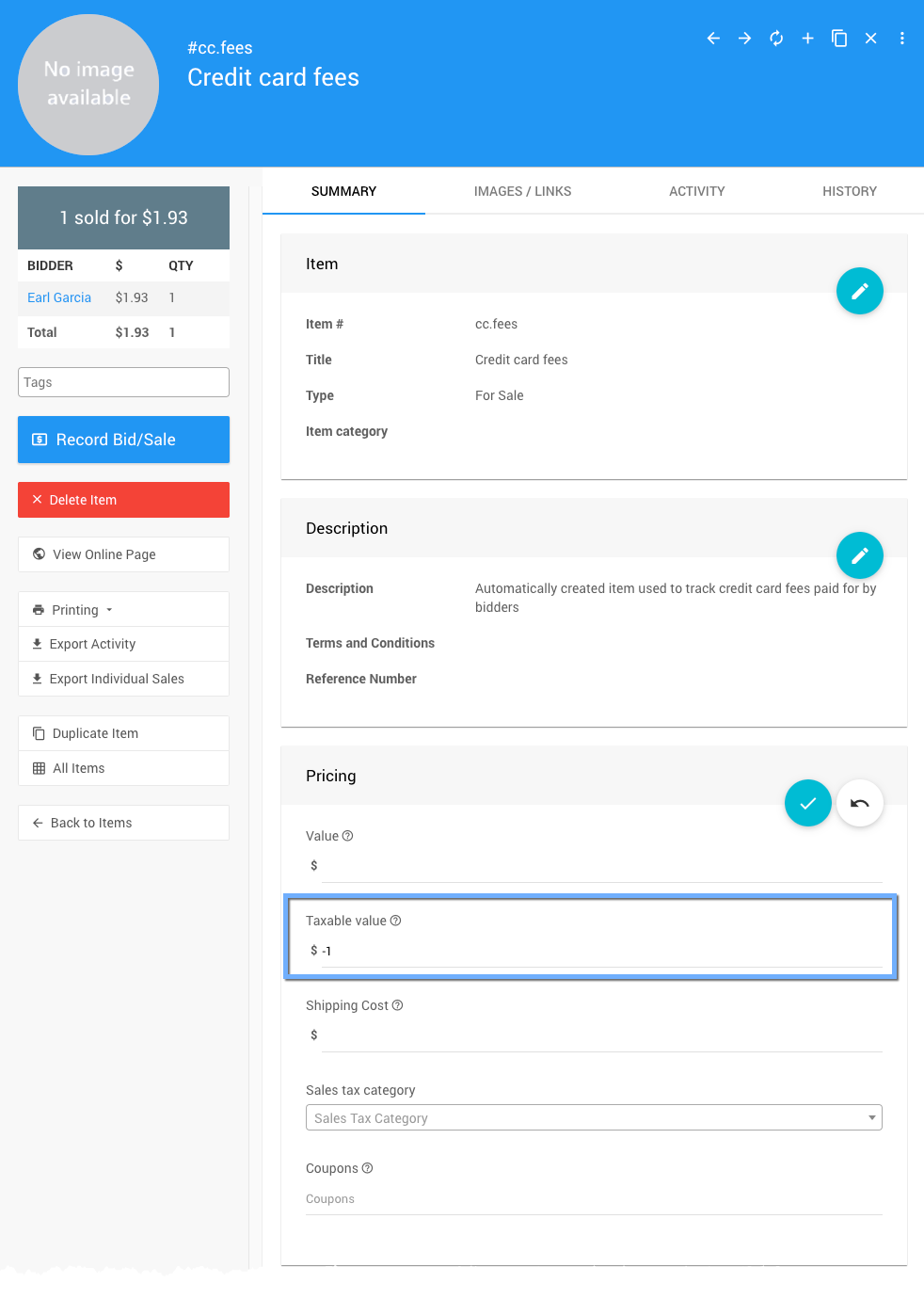Edit the Description section with pencil button

859,556
